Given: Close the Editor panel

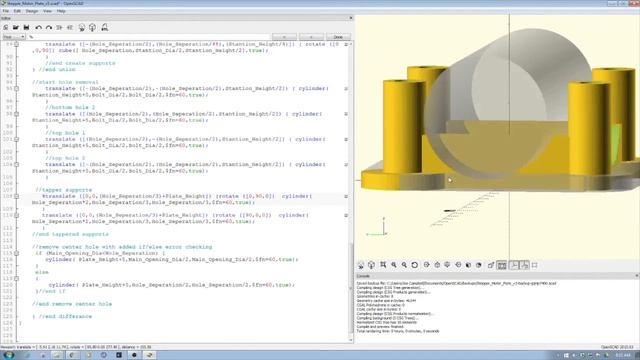Looking at the screenshot, I should point(351,18).
